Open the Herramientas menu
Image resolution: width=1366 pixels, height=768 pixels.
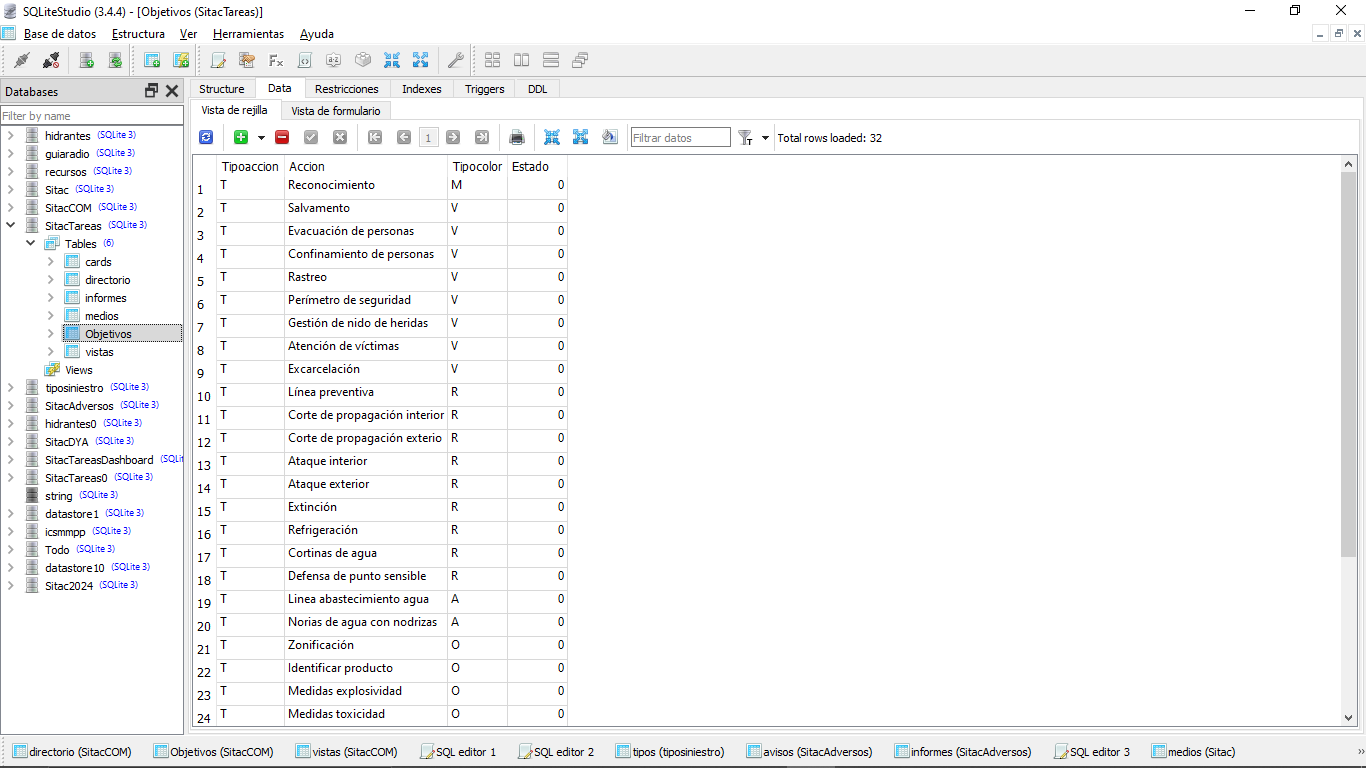248,34
